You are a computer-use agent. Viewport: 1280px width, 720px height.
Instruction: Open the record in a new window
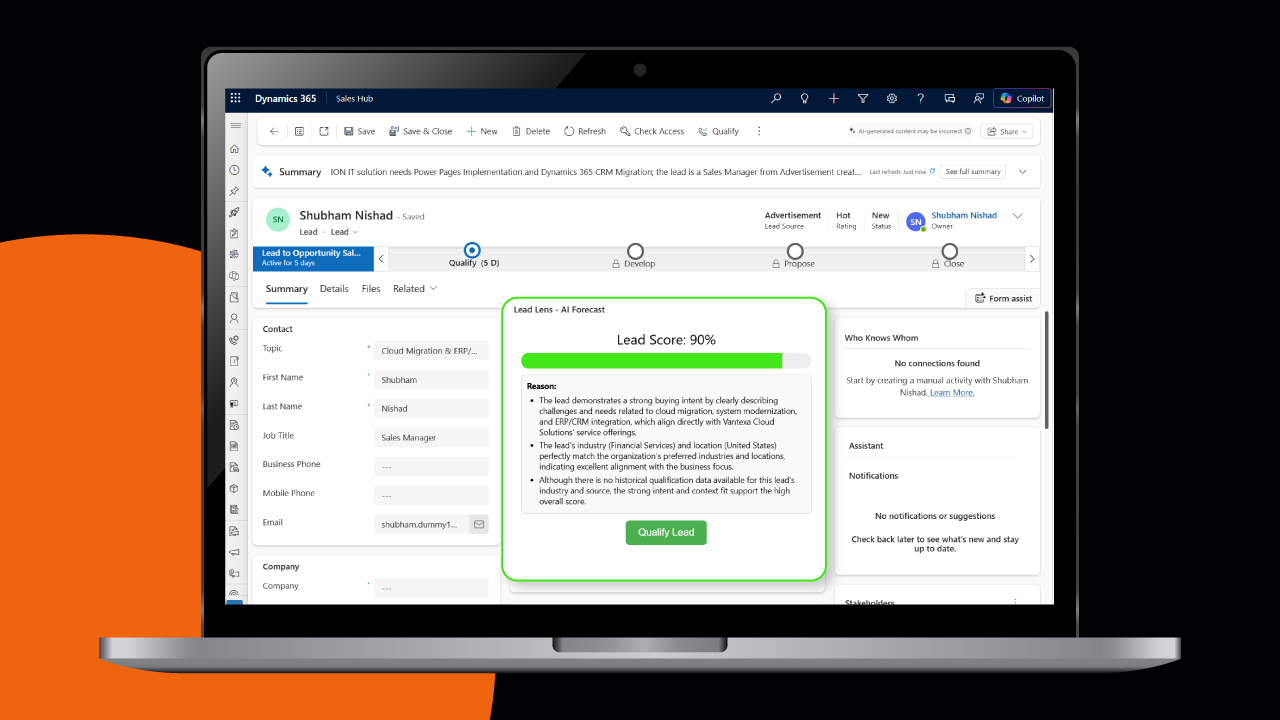(324, 131)
